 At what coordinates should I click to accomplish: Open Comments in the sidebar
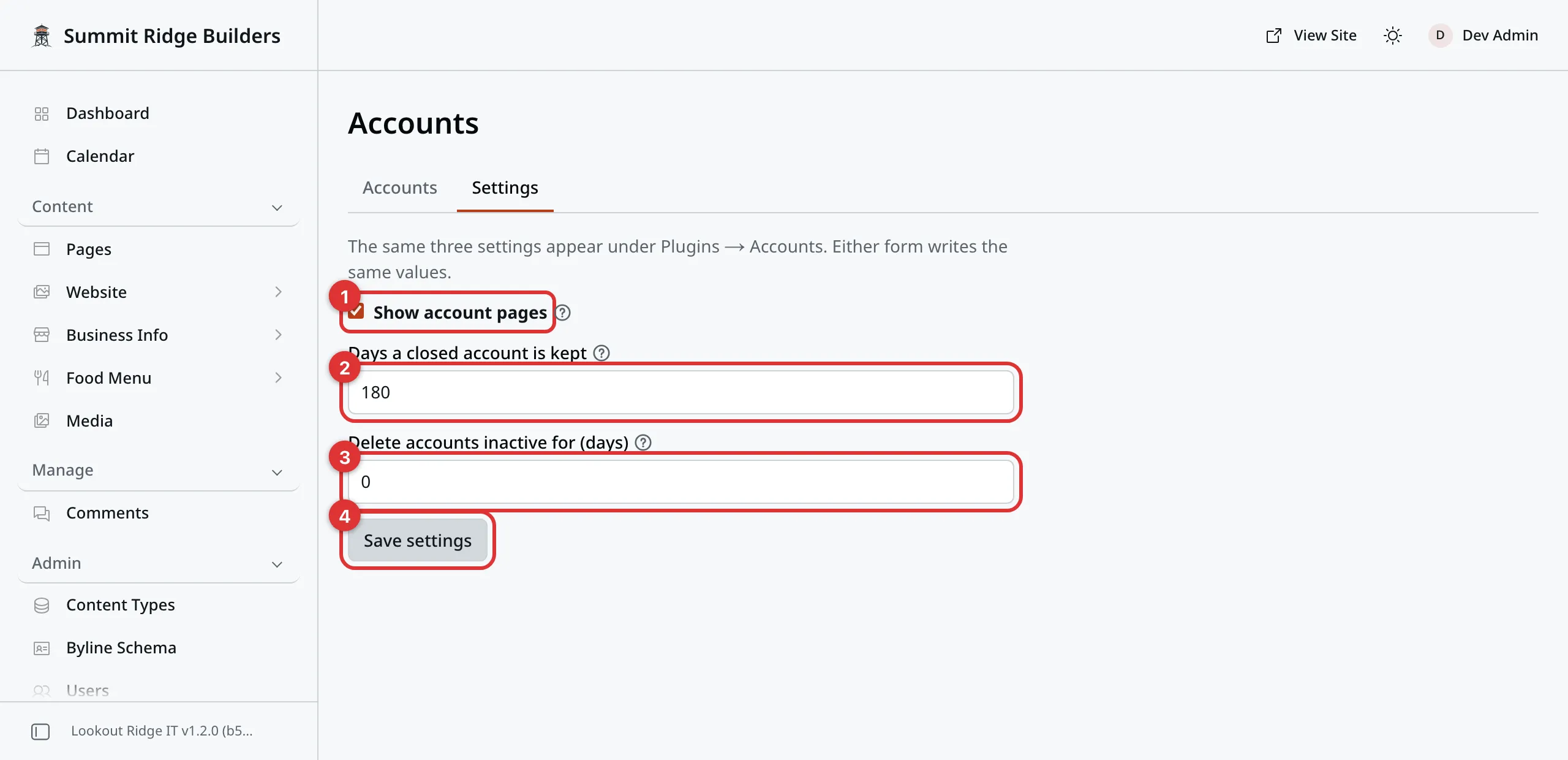click(158, 513)
